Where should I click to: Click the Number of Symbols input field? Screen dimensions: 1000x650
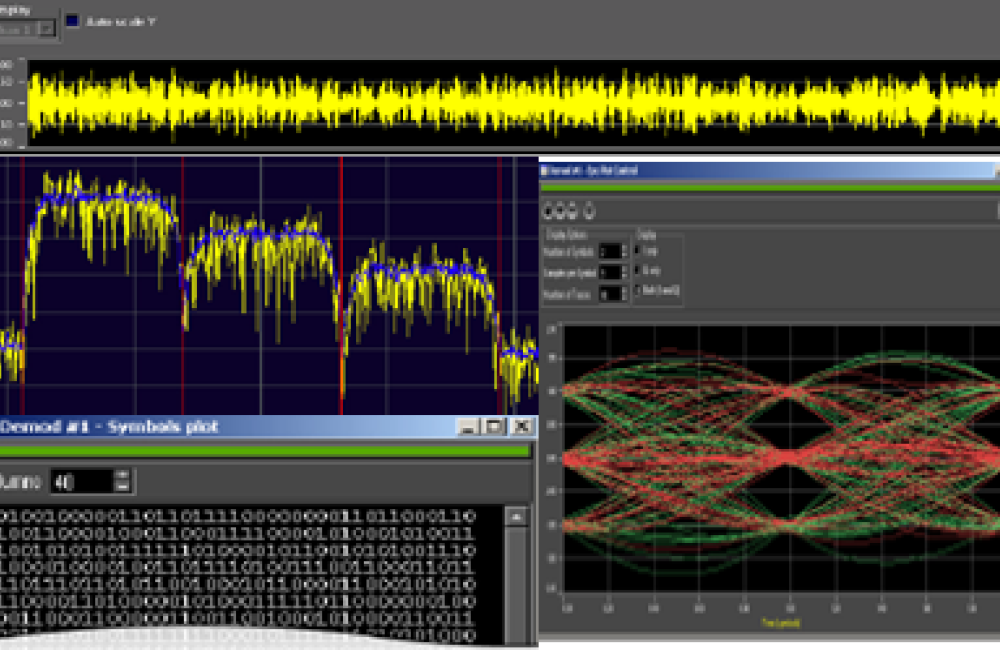click(608, 251)
